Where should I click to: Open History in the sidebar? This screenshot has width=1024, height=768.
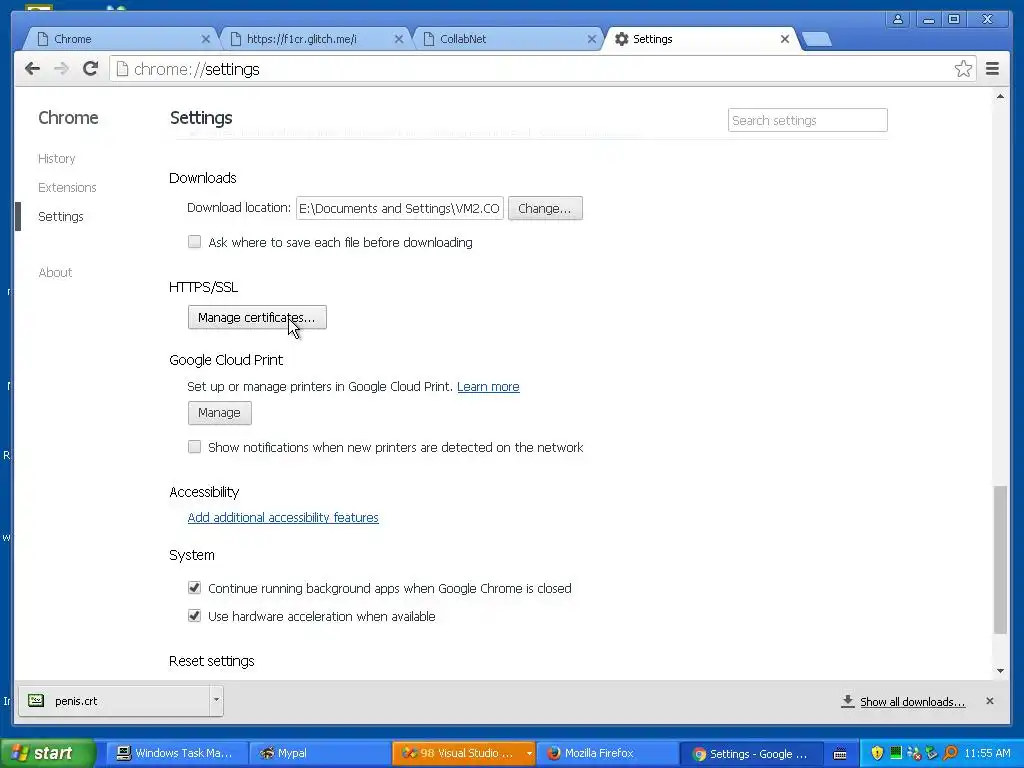point(56,159)
